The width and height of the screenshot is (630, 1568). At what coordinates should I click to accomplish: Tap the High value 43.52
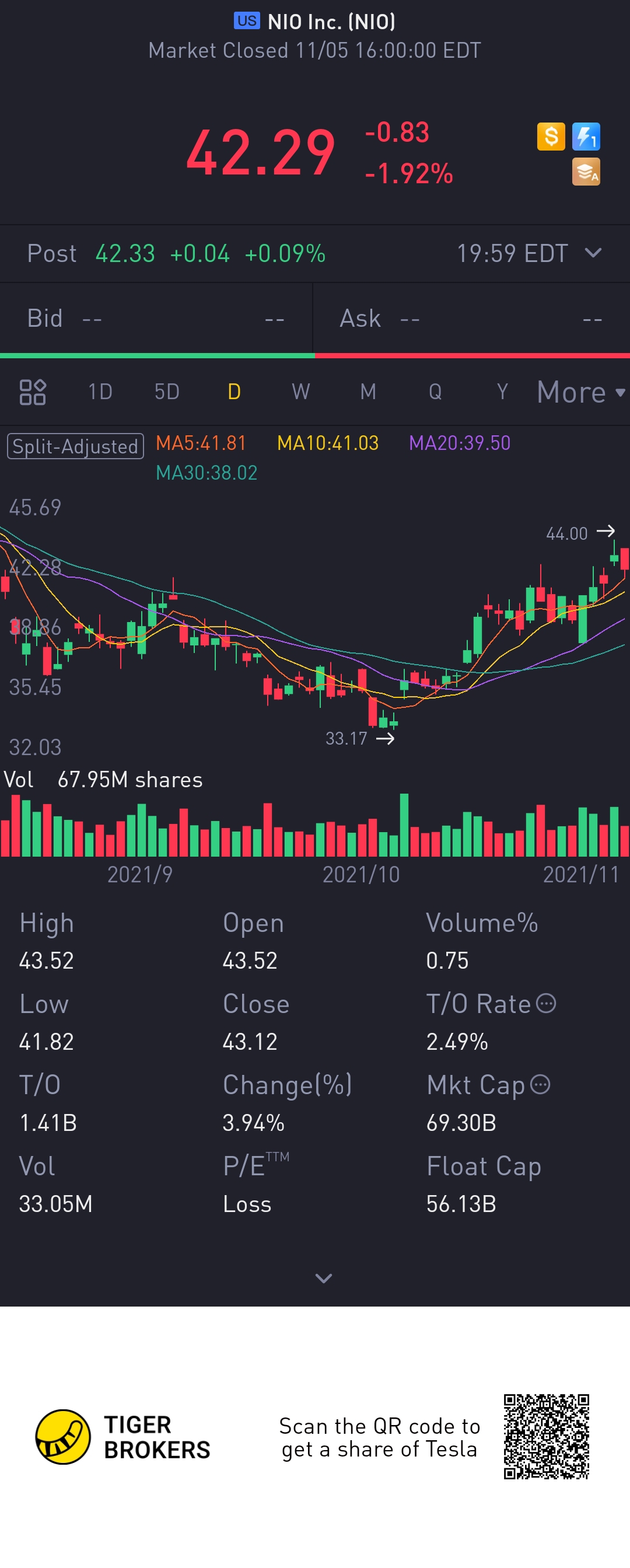46,961
